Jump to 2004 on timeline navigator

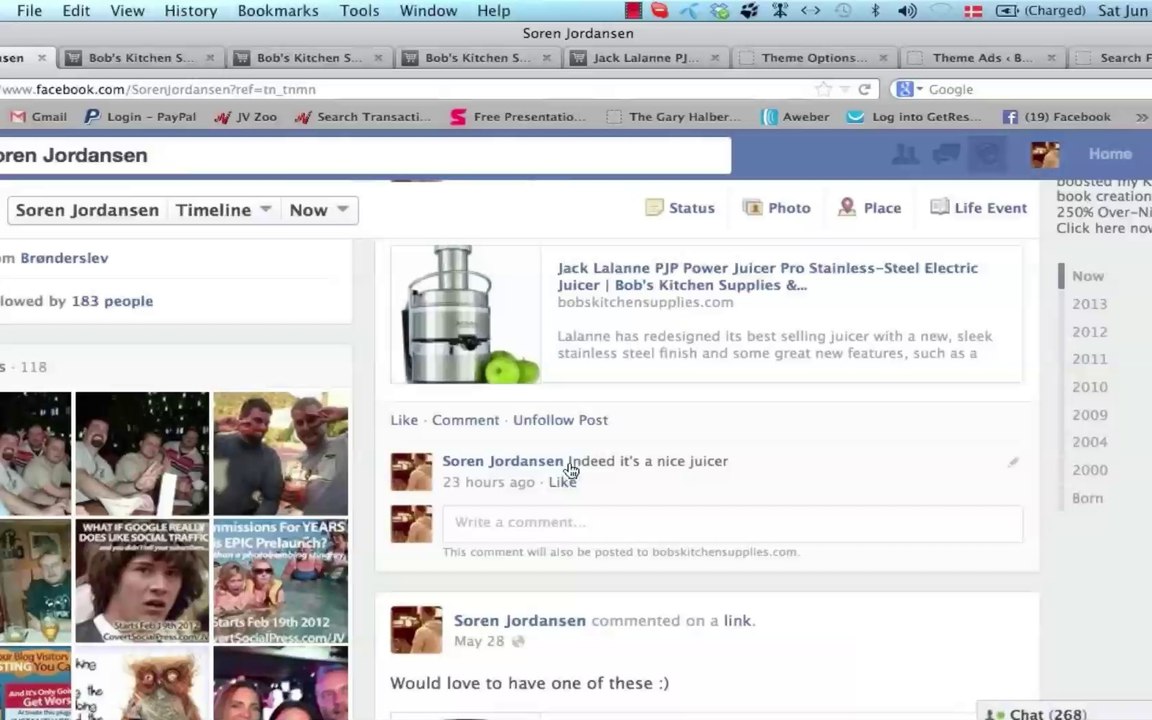pyautogui.click(x=1089, y=442)
